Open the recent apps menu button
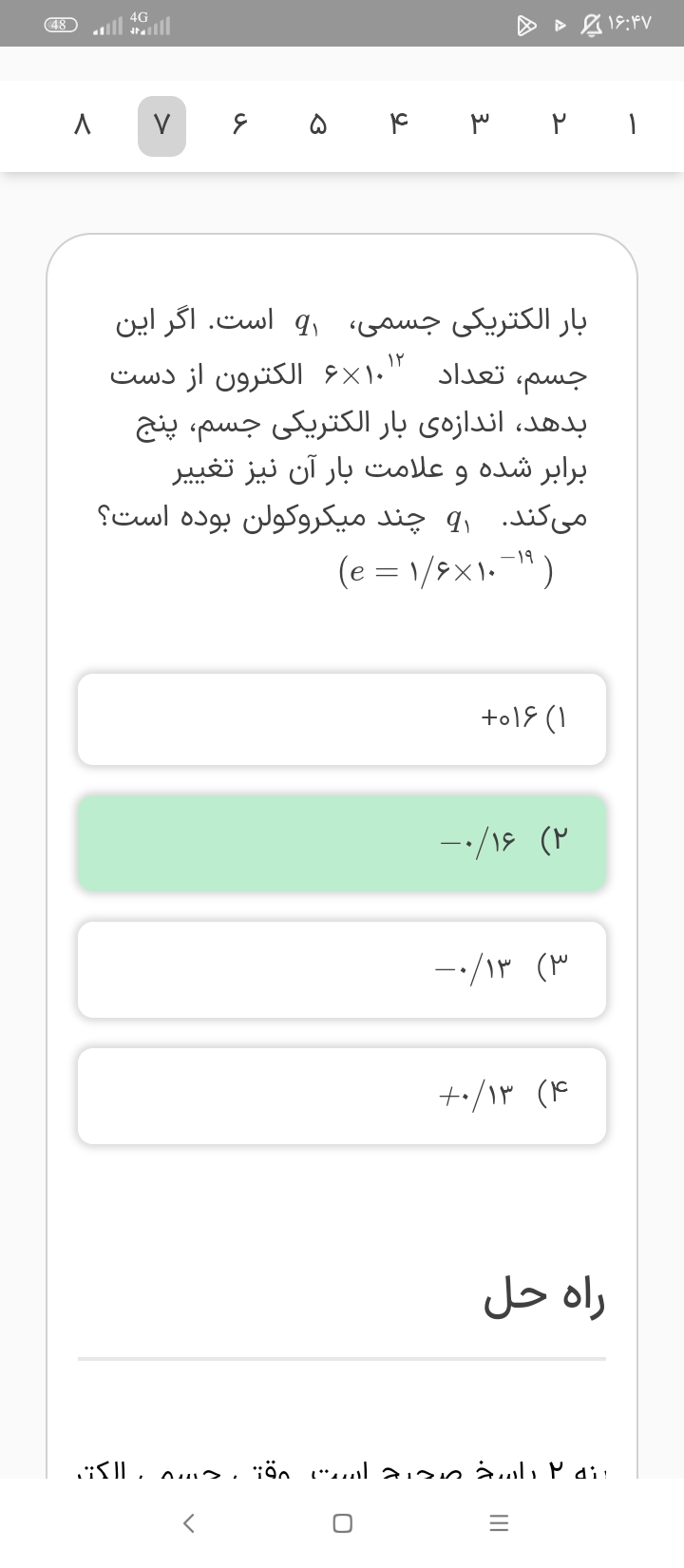 click(x=499, y=1522)
